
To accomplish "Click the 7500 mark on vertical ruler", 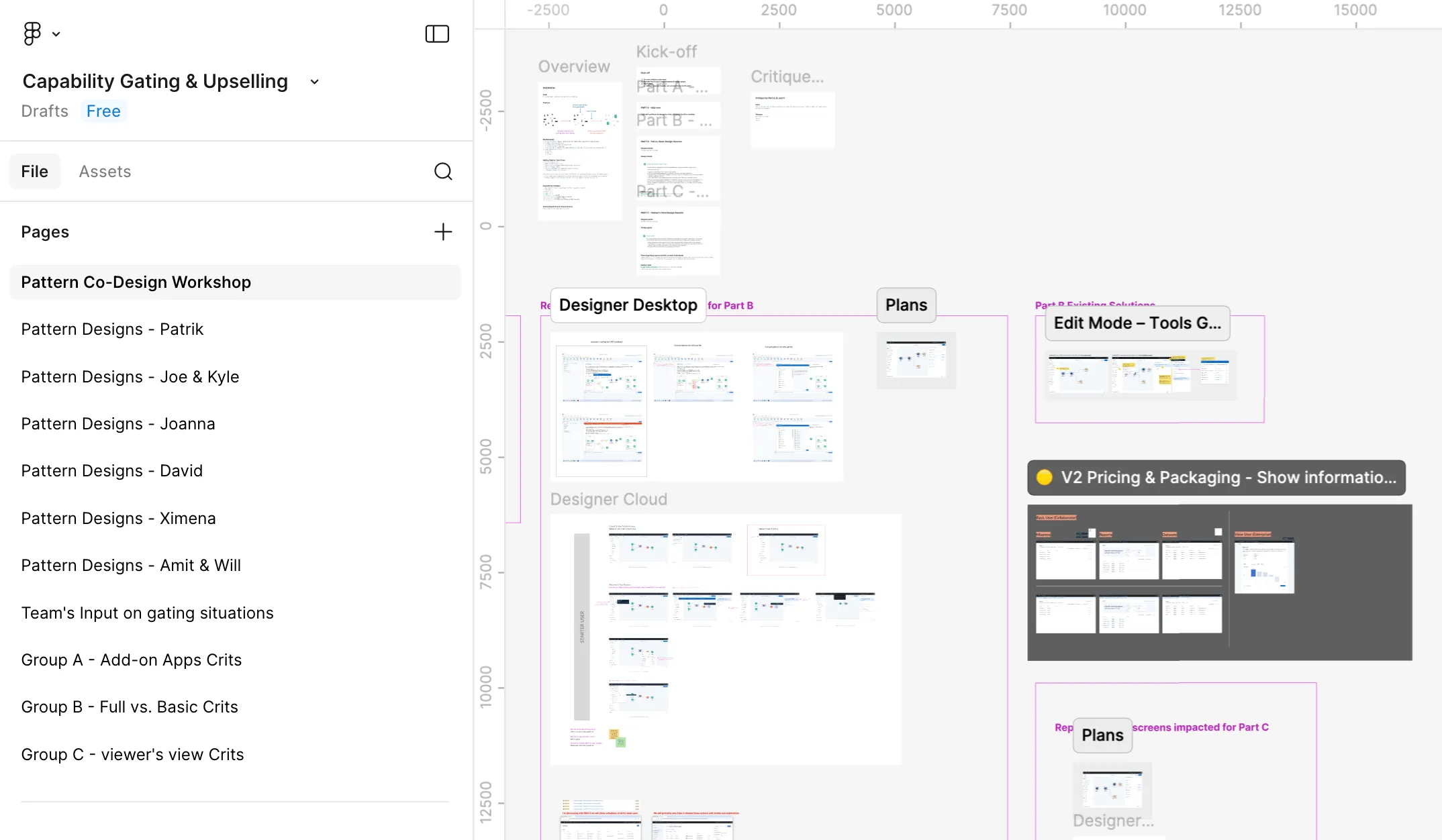I will [486, 572].
